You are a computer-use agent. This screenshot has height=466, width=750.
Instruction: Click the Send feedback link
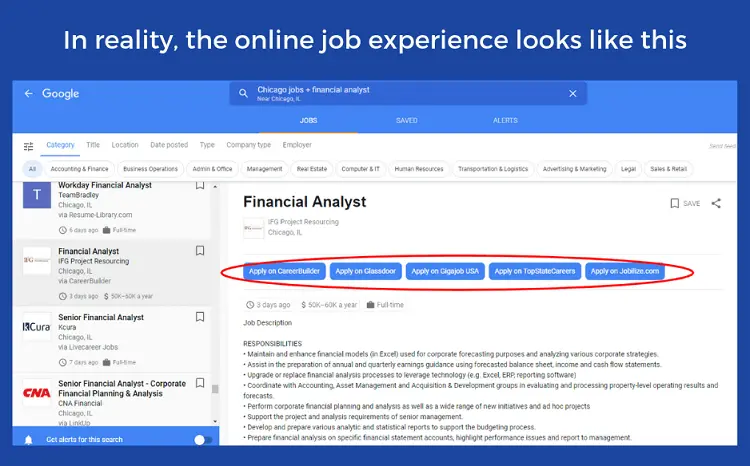(x=722, y=146)
